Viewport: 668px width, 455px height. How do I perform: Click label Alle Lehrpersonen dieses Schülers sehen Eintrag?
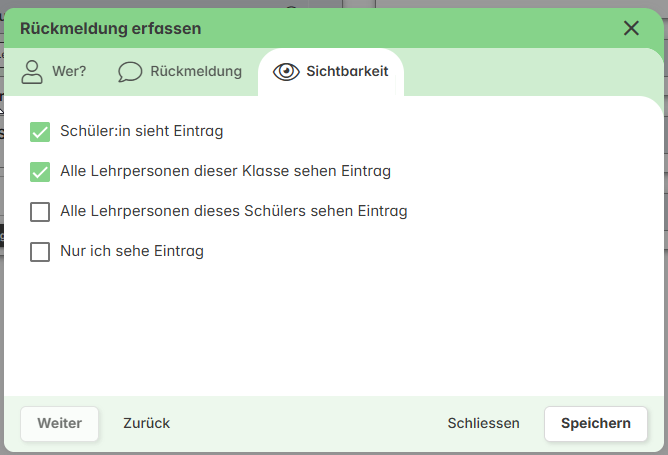(x=234, y=211)
